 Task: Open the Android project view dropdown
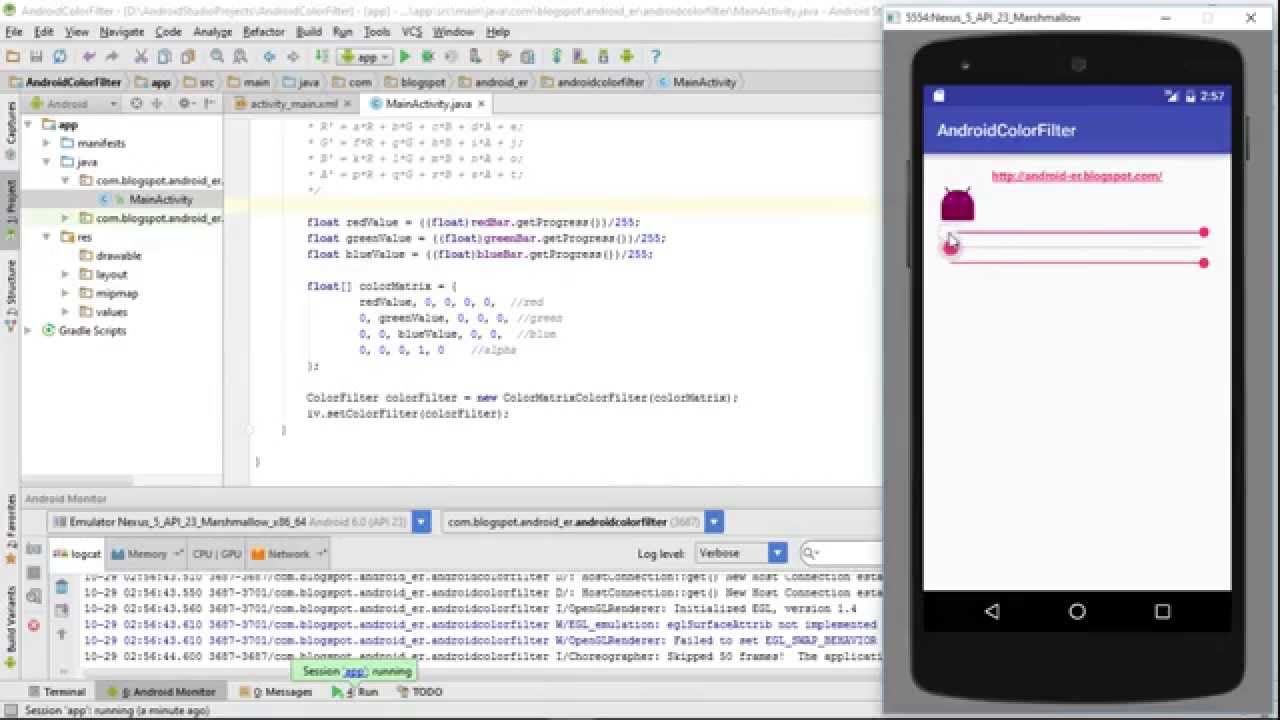click(74, 103)
